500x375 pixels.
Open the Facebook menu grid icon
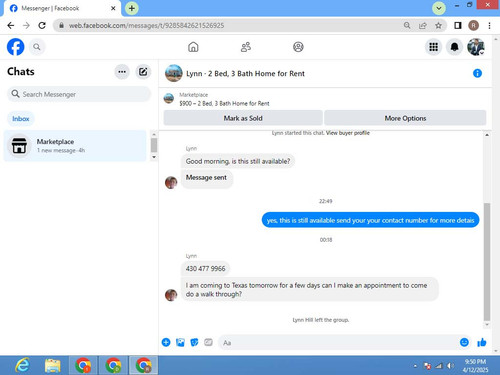point(433,47)
